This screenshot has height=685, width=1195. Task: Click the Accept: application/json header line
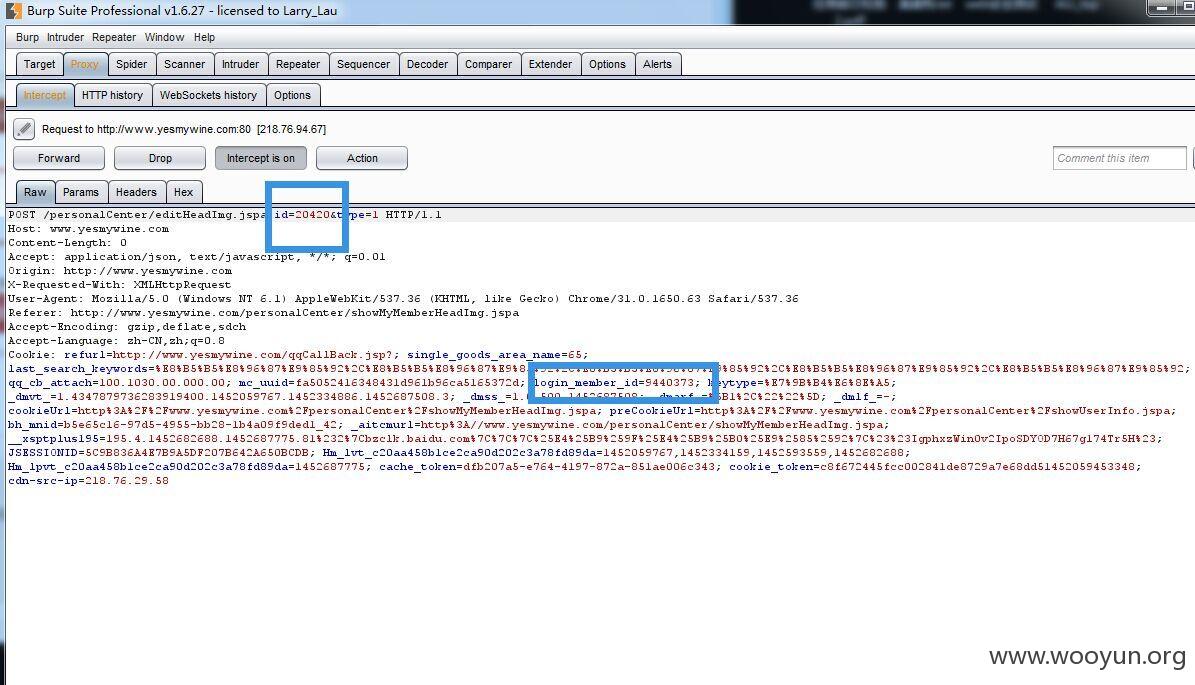(197, 257)
